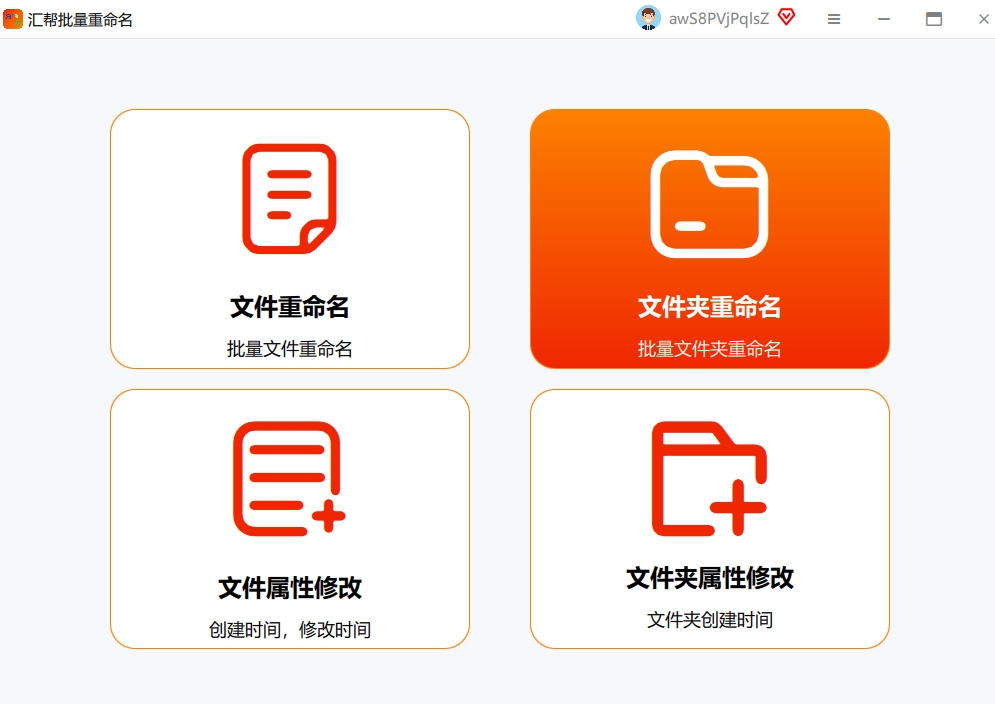This screenshot has width=995, height=704.
Task: Click the document-plus icon for file attributes
Action: tap(289, 479)
